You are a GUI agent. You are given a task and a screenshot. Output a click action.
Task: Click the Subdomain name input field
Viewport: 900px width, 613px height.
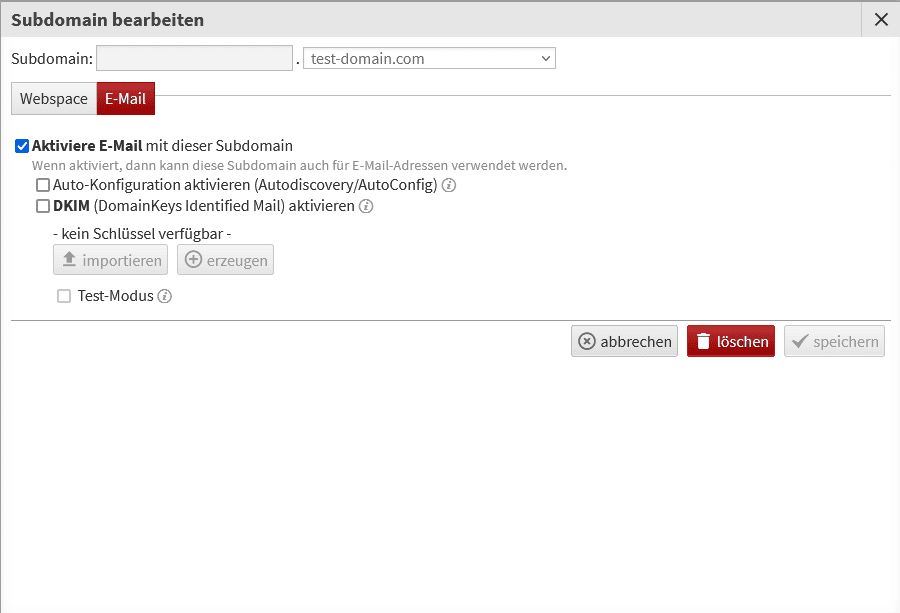click(x=194, y=57)
